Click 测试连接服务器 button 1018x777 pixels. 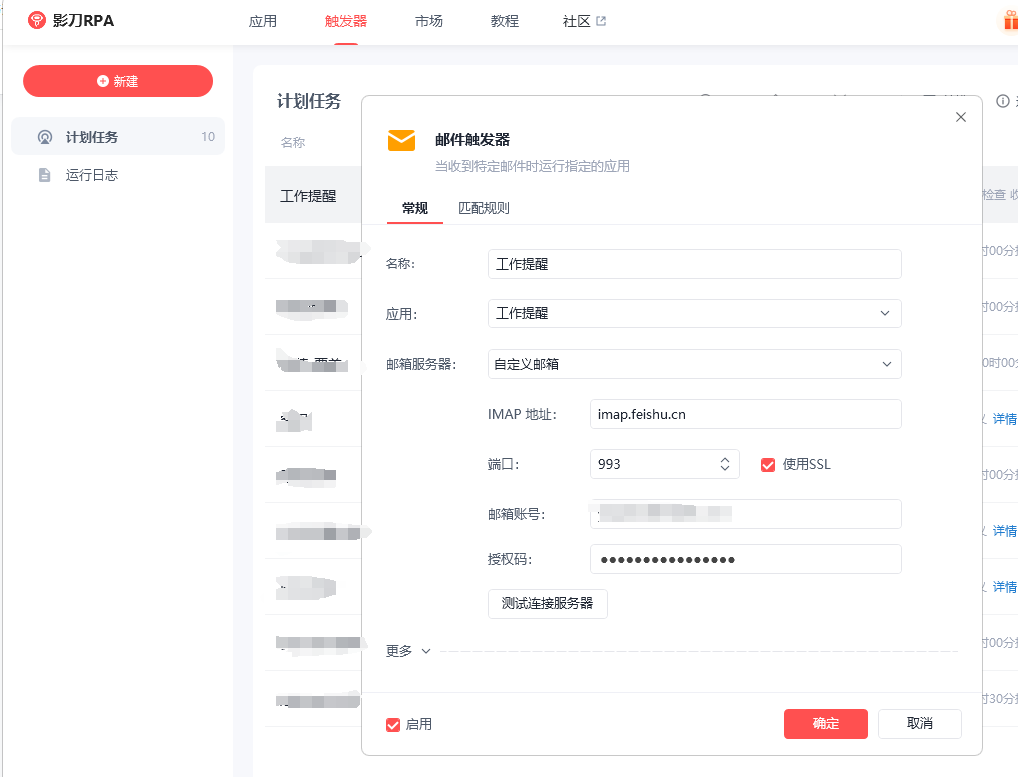[548, 604]
